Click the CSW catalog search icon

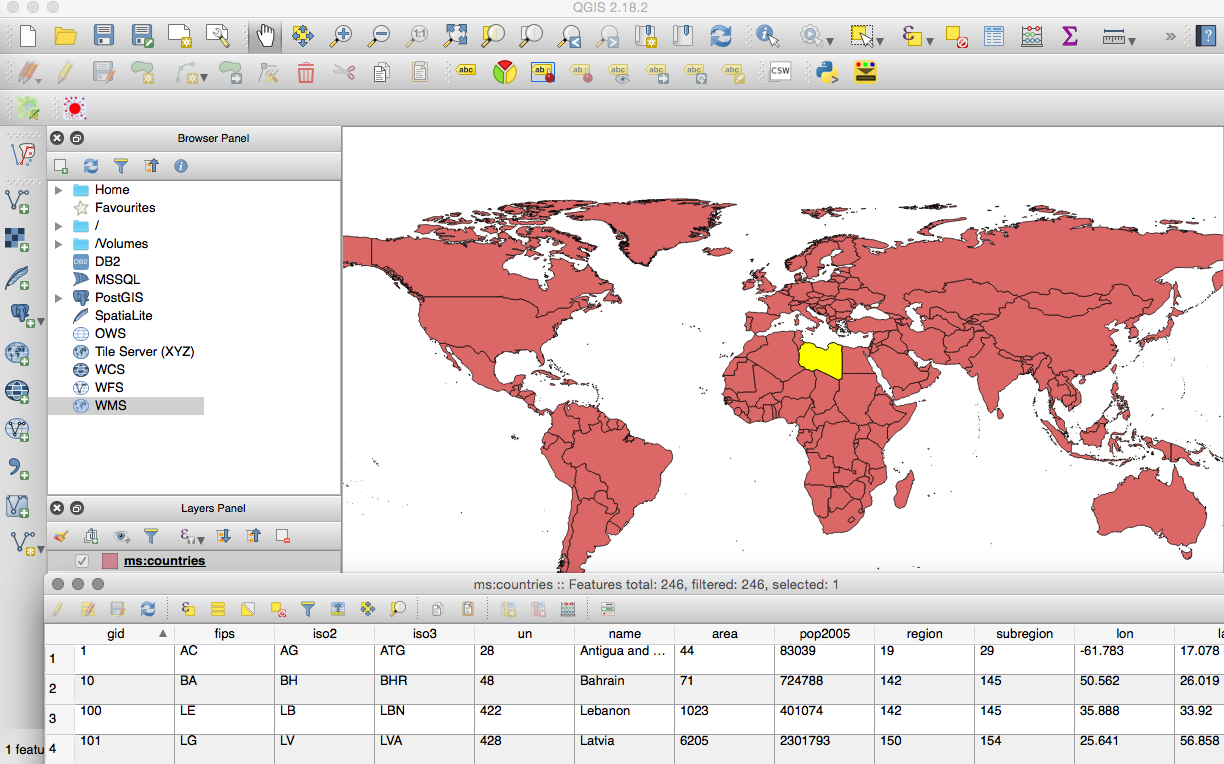click(x=779, y=72)
